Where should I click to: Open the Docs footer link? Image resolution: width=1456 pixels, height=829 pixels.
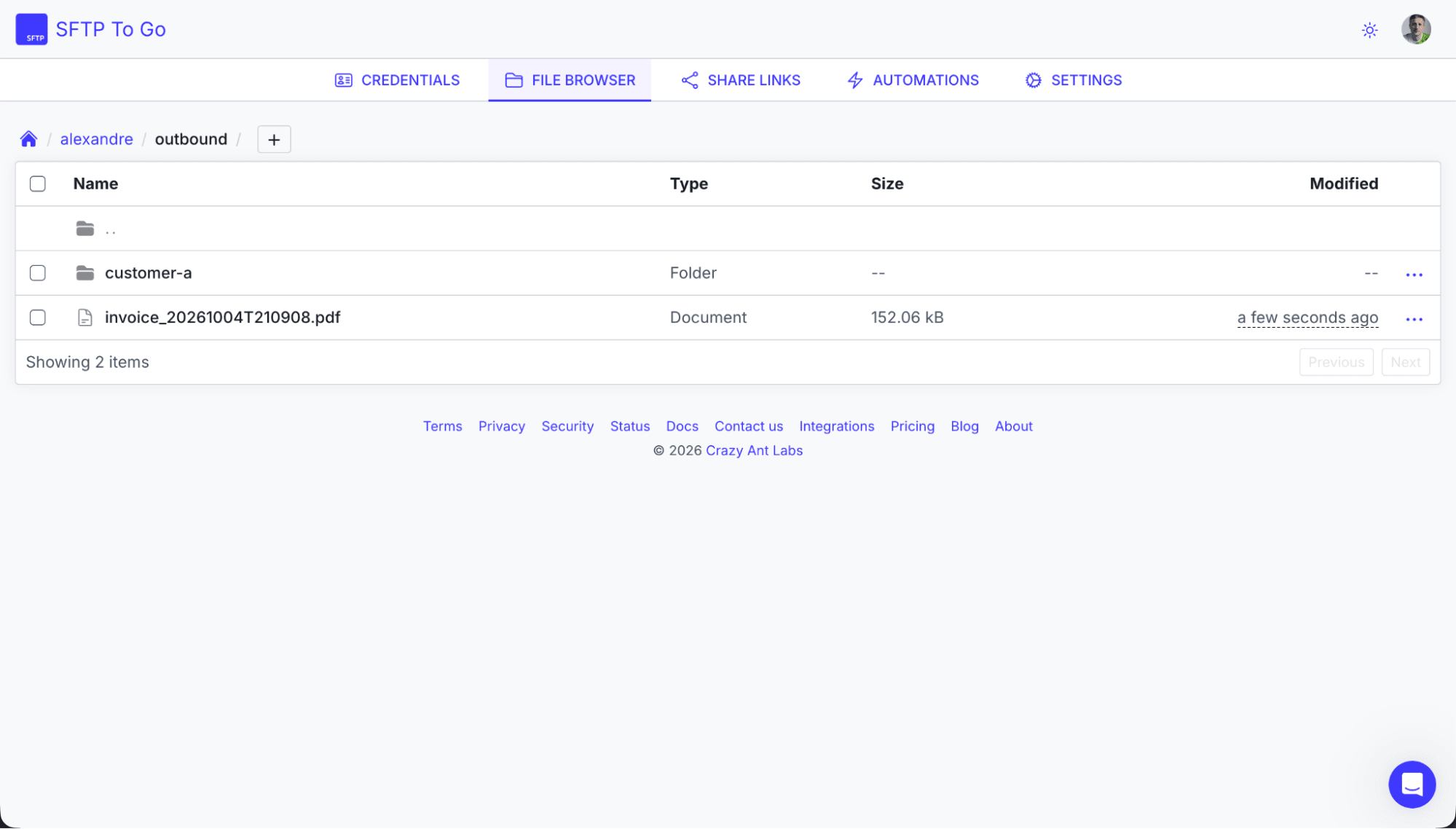[x=682, y=426]
